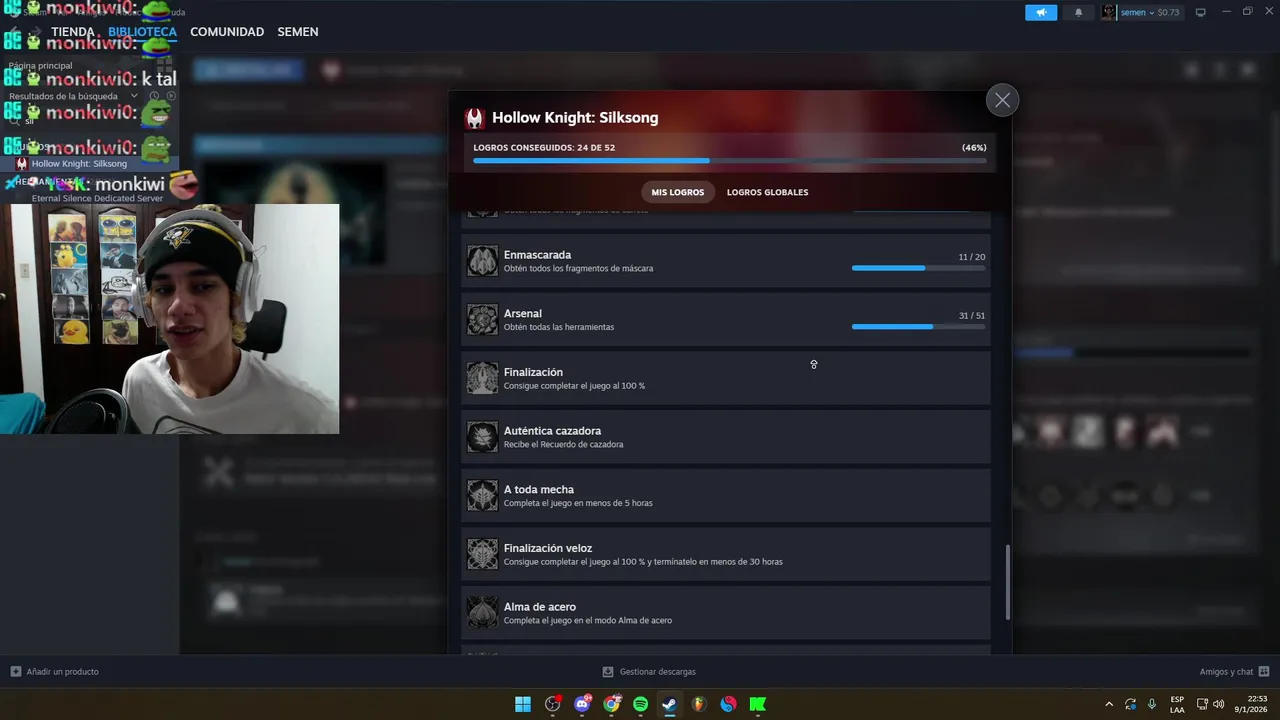Click 'A toda mecha' achievement title
Screen dimensions: 1280x720
tap(539, 490)
